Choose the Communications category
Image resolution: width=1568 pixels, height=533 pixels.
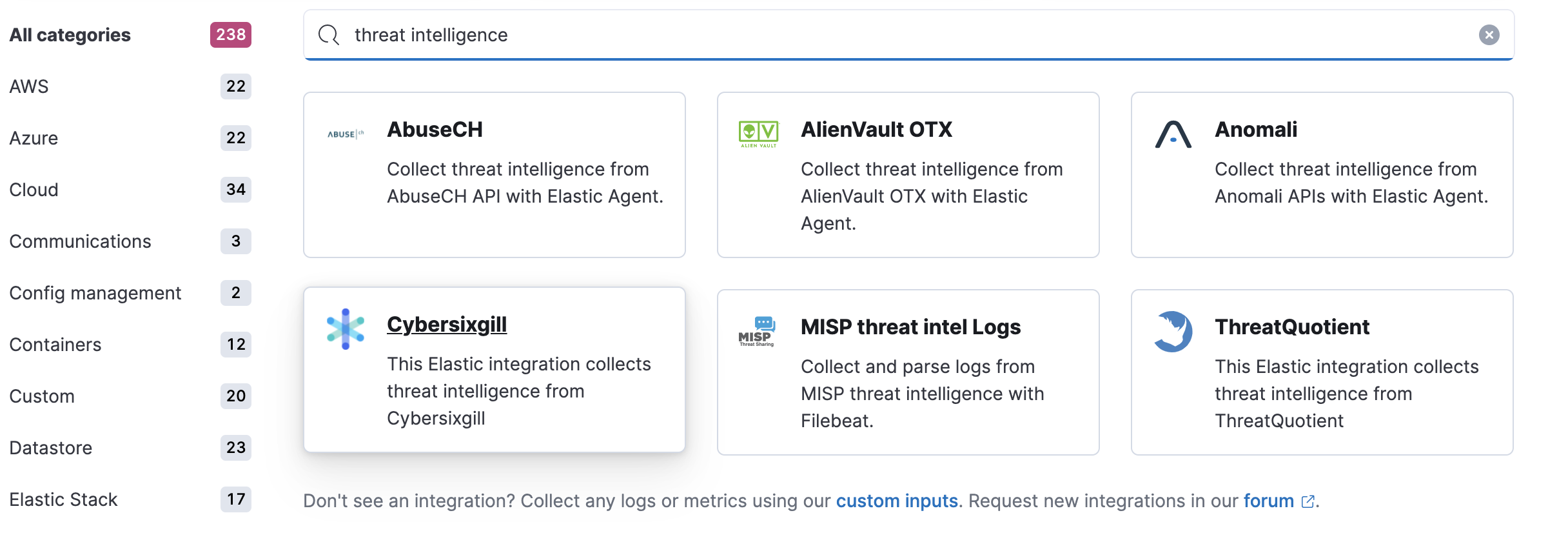tap(80, 241)
